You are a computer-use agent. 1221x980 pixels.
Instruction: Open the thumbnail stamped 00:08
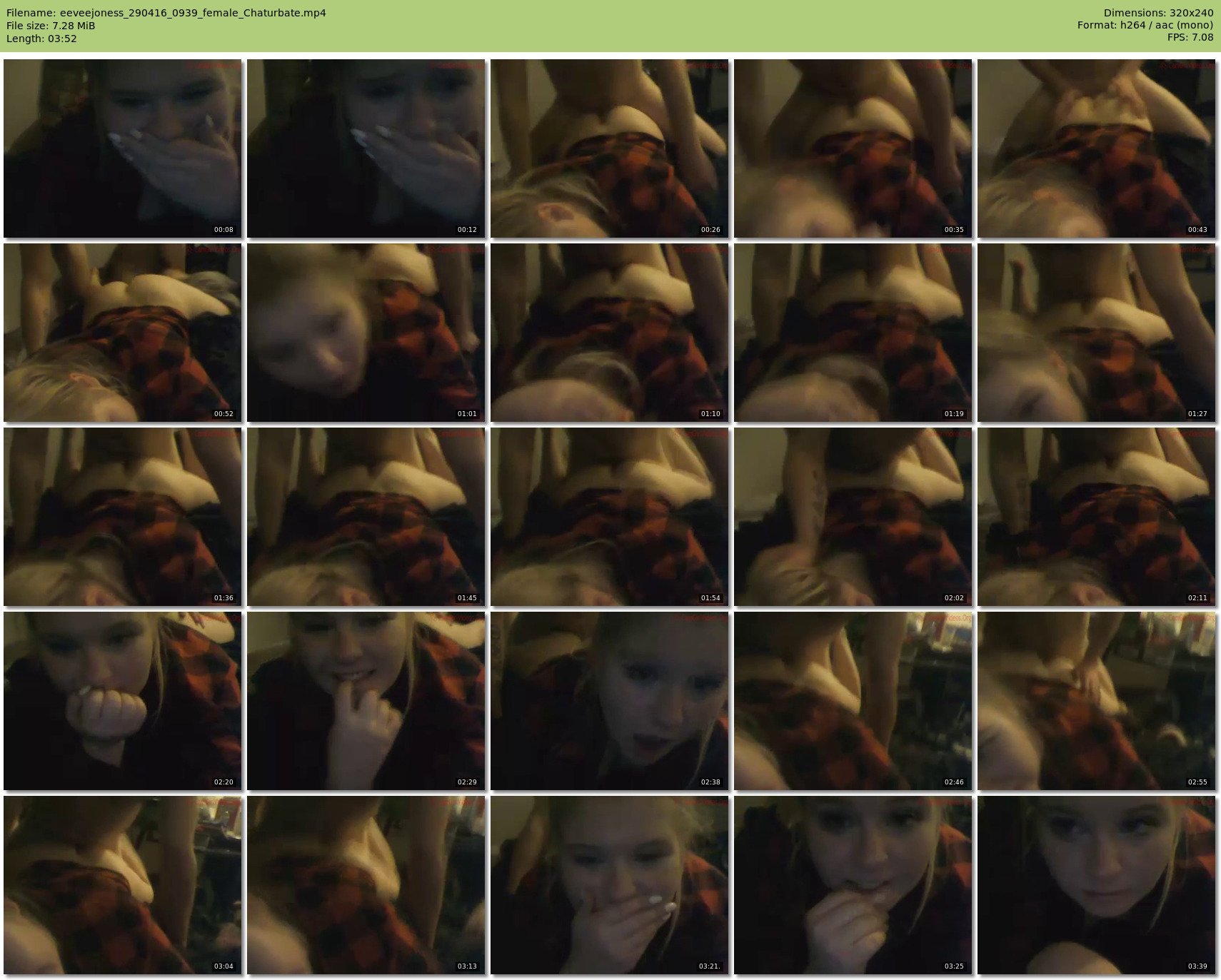coord(123,148)
